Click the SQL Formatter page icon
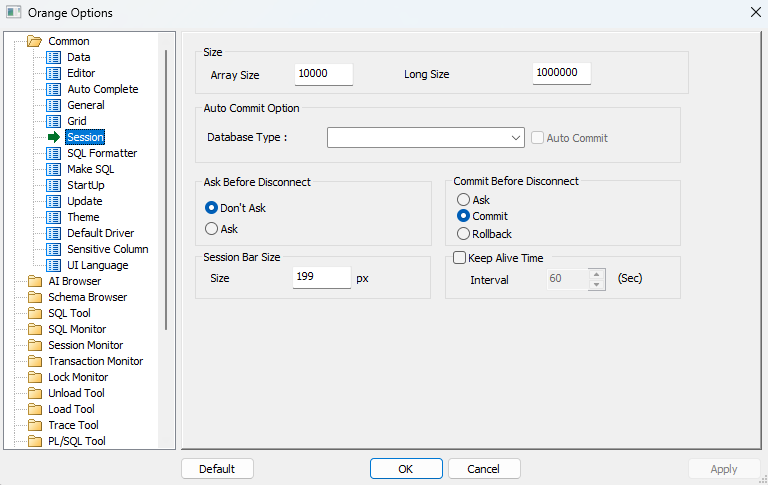 click(x=53, y=153)
